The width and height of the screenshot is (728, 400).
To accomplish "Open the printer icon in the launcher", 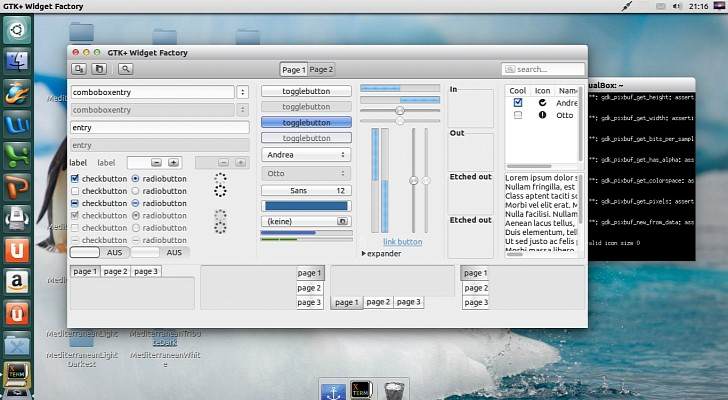I will click(x=17, y=217).
